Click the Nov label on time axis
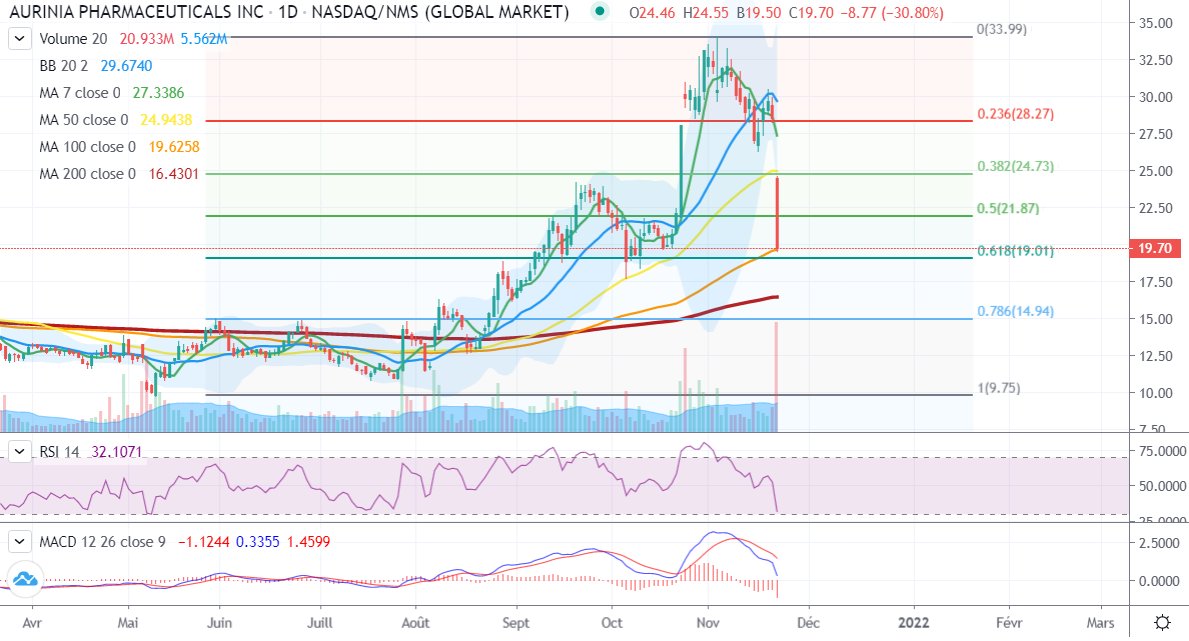This screenshot has width=1189, height=641. pyautogui.click(x=707, y=623)
